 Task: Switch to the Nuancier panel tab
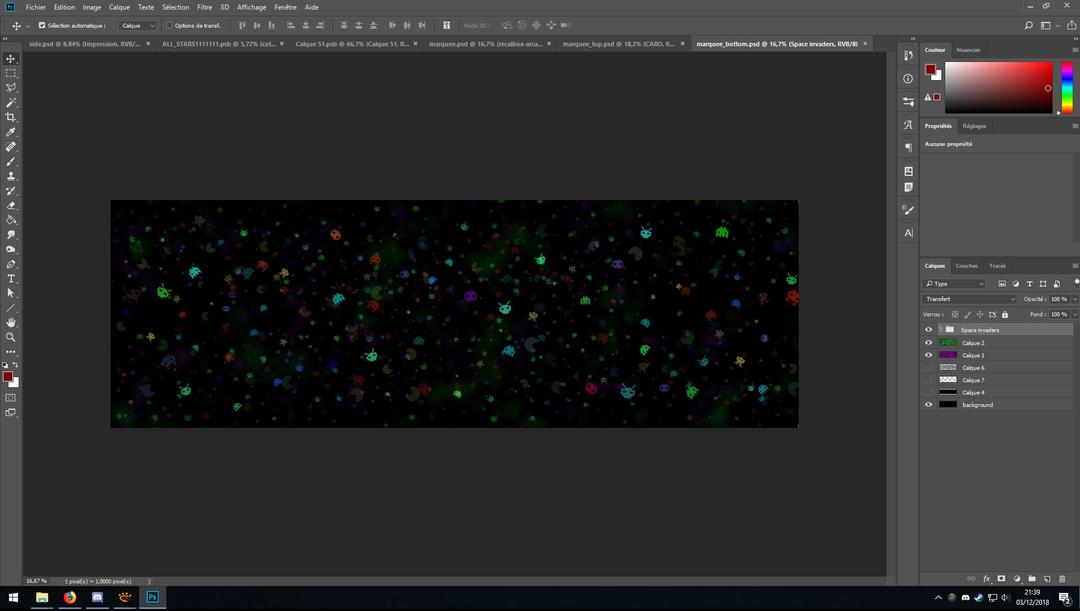968,50
